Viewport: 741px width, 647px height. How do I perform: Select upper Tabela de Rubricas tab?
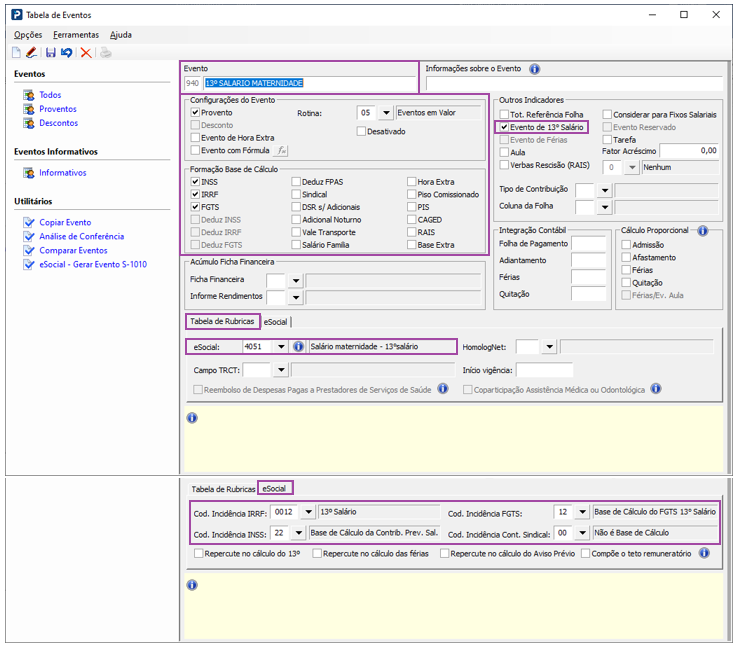222,321
